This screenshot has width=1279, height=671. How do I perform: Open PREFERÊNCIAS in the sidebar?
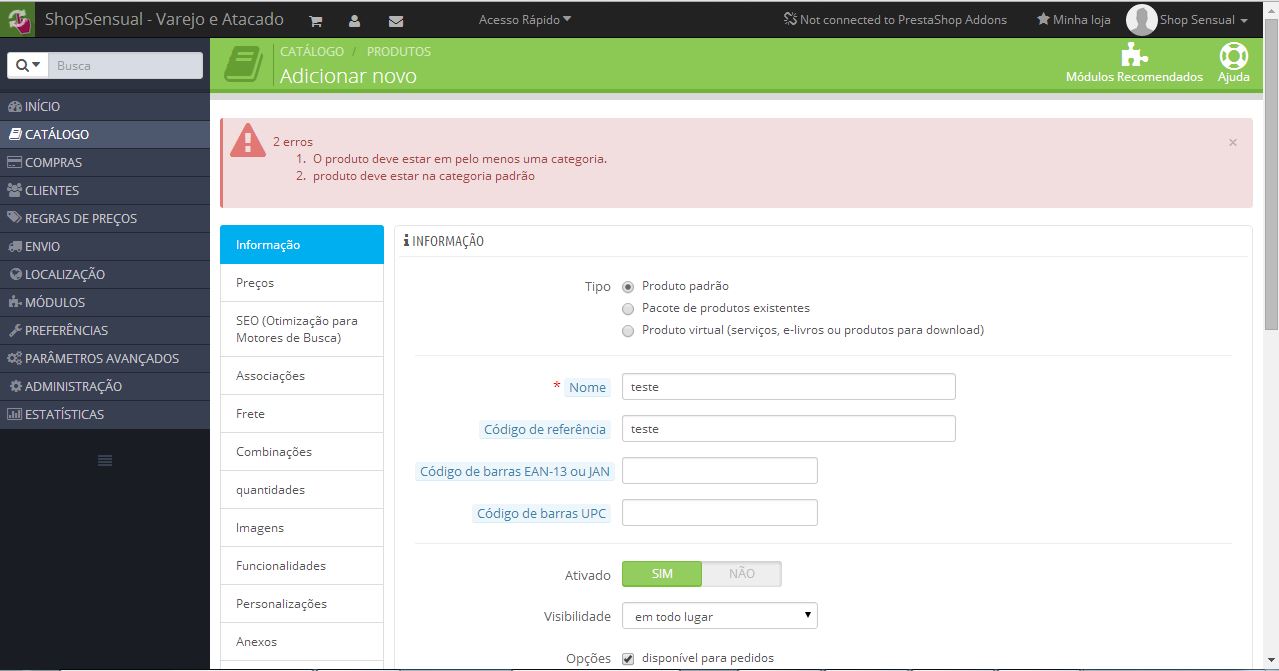[105, 330]
